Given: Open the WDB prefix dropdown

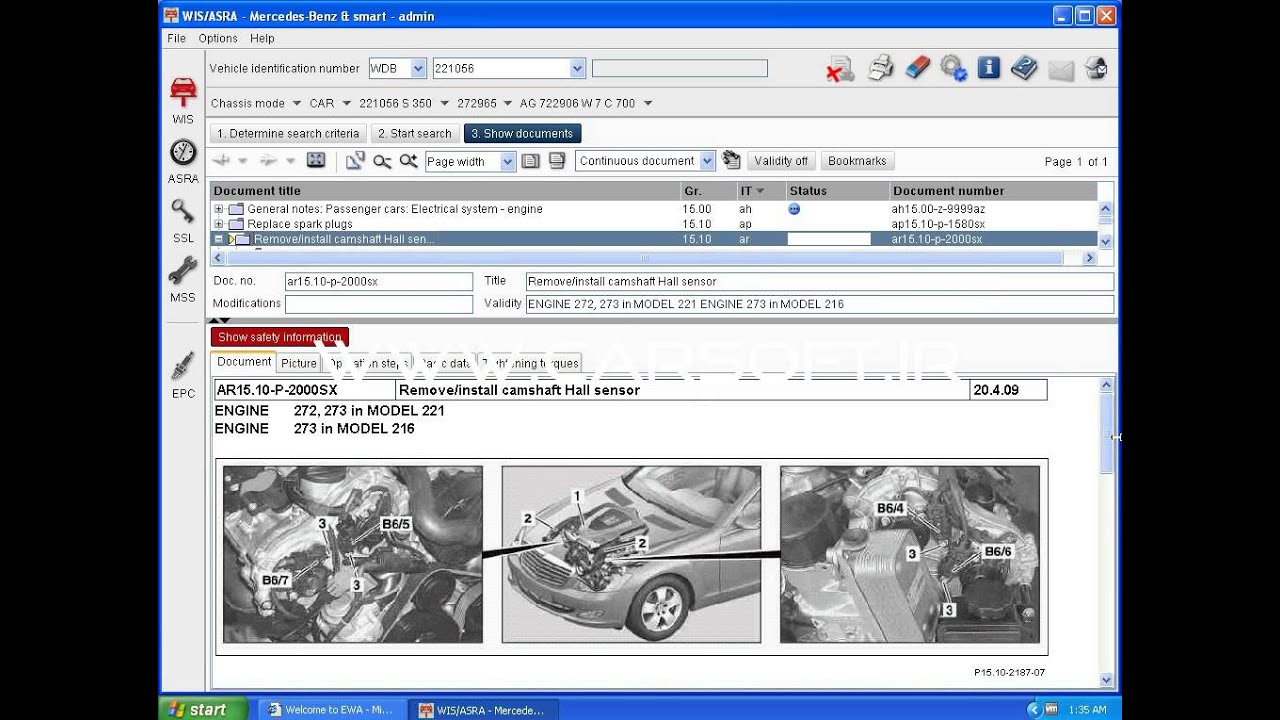Looking at the screenshot, I should [x=418, y=69].
